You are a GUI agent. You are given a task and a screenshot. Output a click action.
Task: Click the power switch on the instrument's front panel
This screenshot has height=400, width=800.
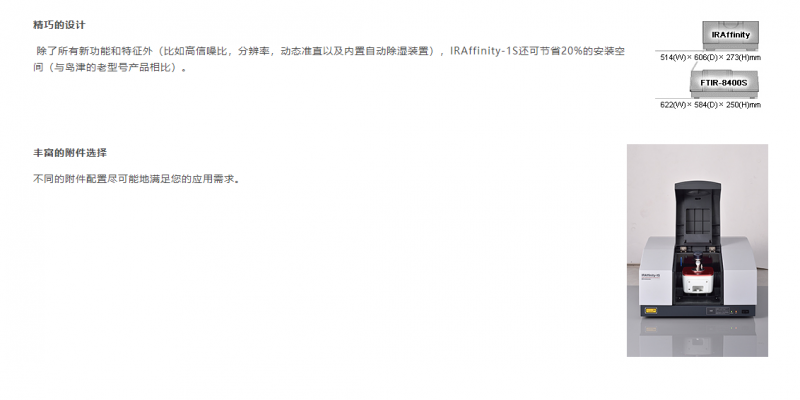click(x=745, y=311)
